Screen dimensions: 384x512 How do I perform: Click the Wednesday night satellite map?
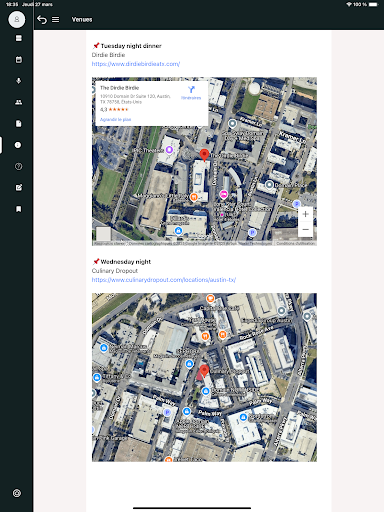pyautogui.click(x=204, y=377)
